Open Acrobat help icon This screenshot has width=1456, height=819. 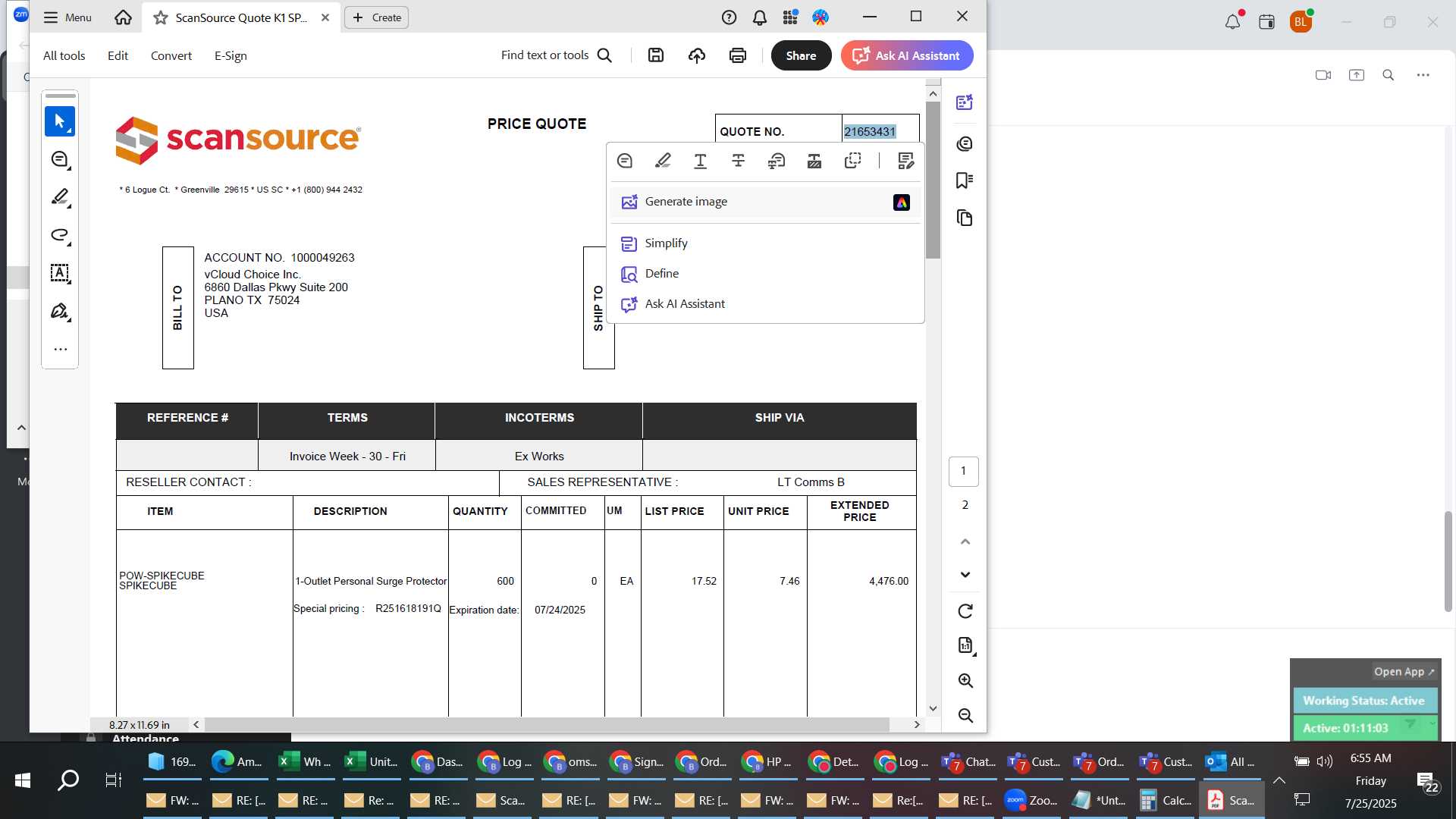click(x=729, y=17)
